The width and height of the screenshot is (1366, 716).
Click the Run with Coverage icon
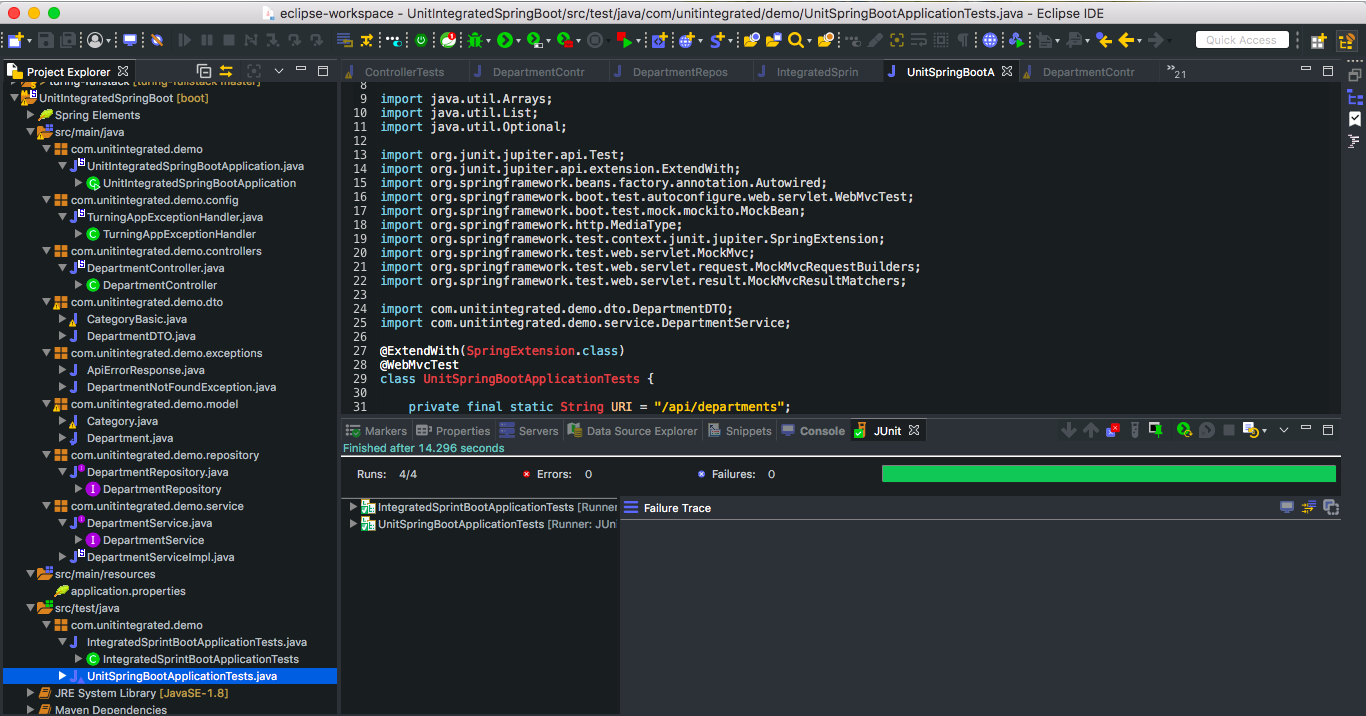coord(535,40)
